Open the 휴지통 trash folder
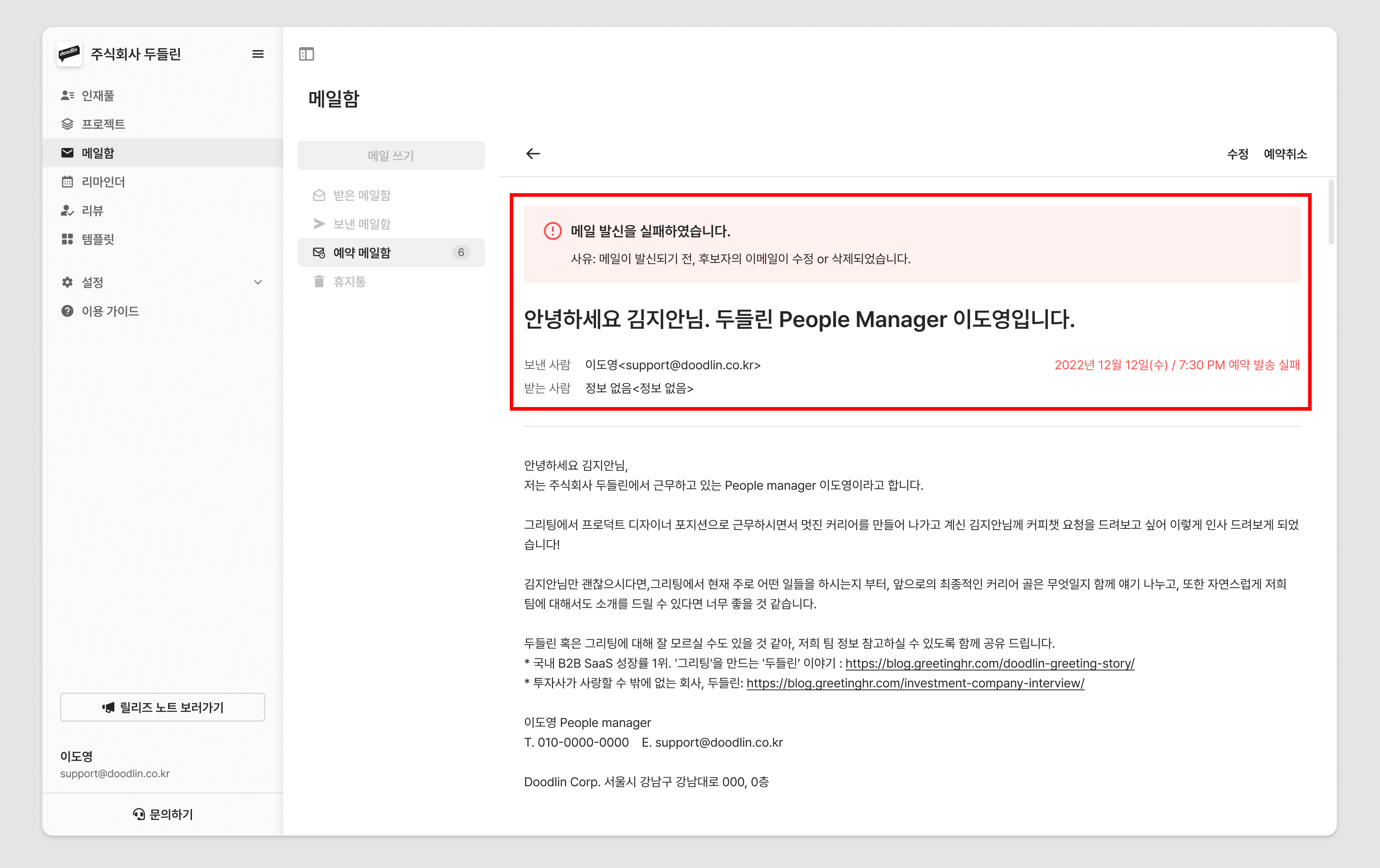Viewport: 1380px width, 868px height. 349,281
